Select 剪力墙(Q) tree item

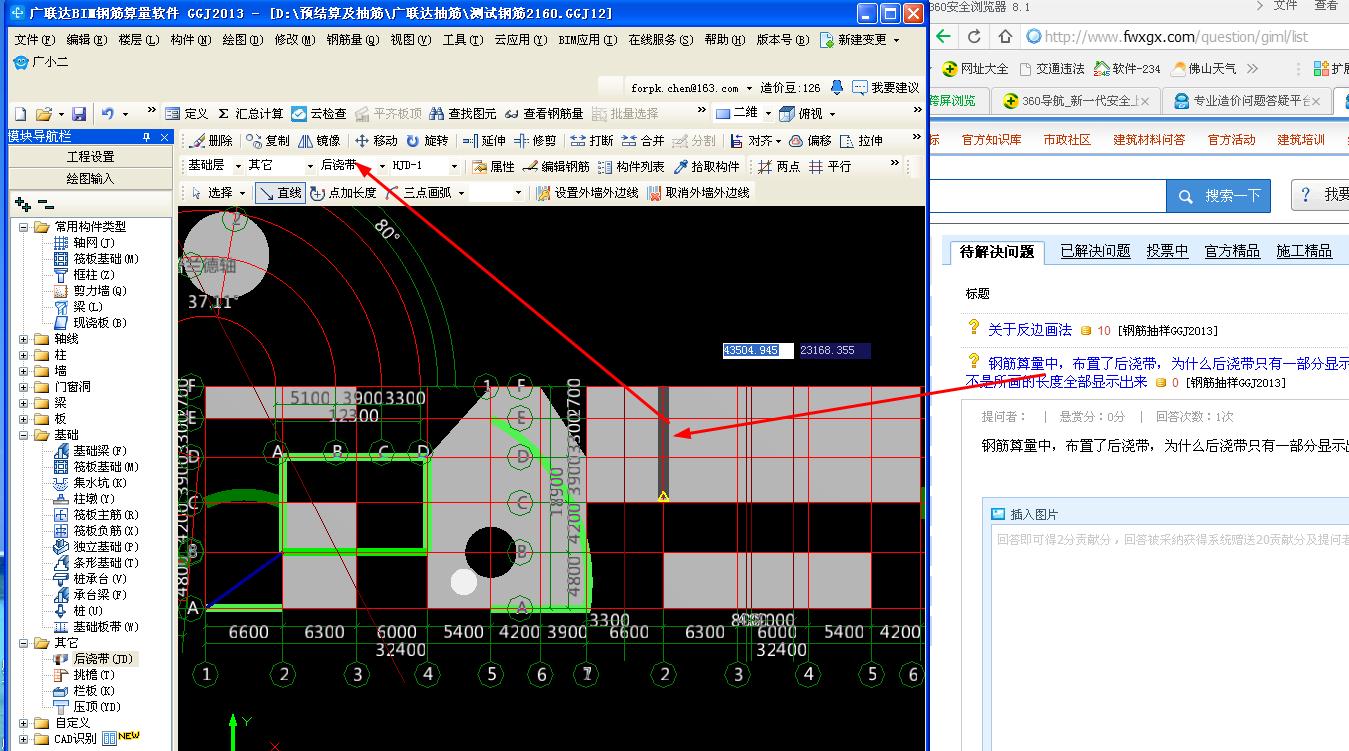click(x=100, y=291)
